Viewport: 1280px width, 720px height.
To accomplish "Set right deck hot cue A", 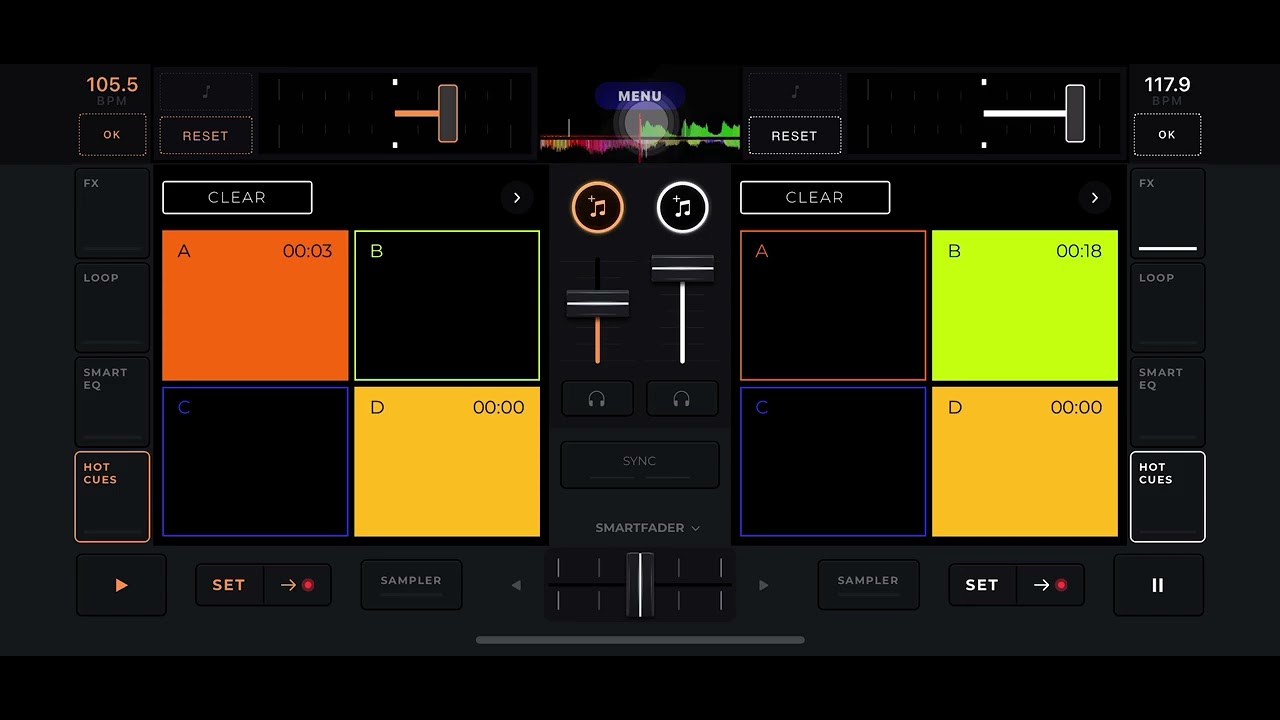I will [833, 306].
